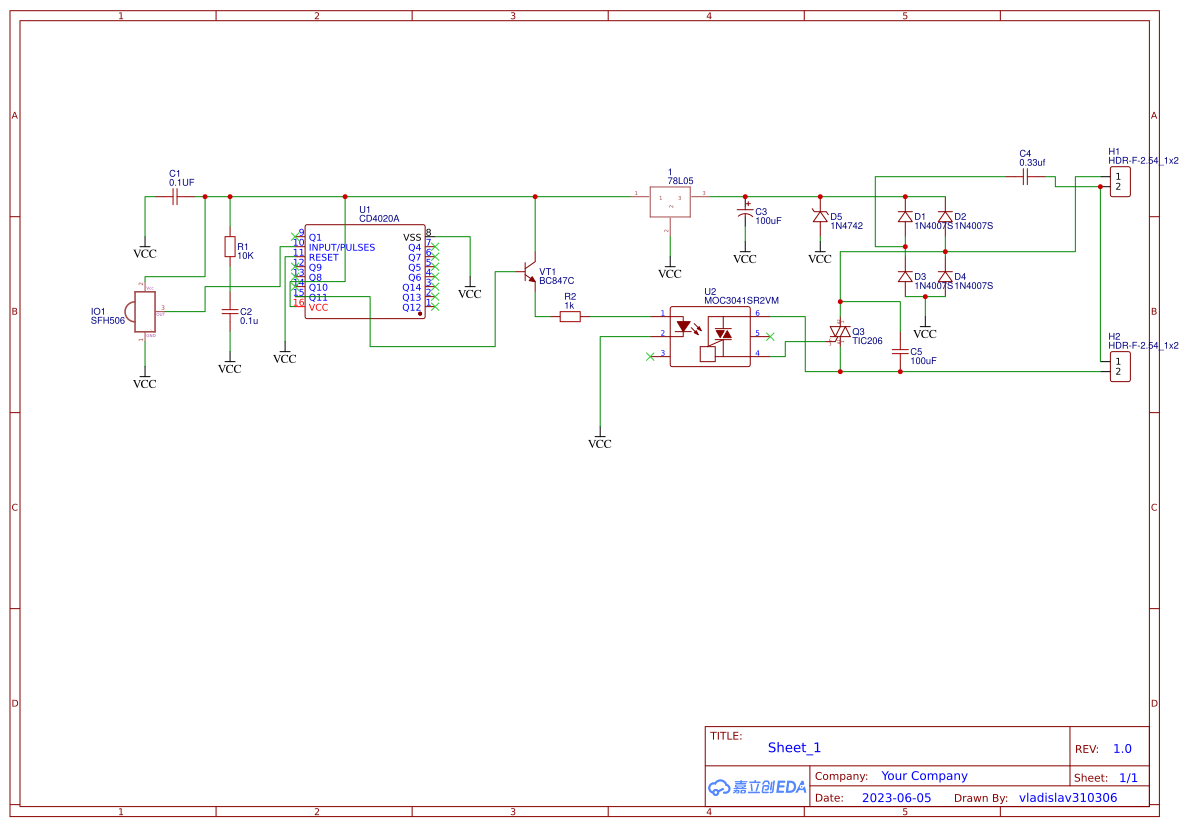This screenshot has width=1189, height=827.
Task: Click the VCC power symbol below C3
Action: 743,255
